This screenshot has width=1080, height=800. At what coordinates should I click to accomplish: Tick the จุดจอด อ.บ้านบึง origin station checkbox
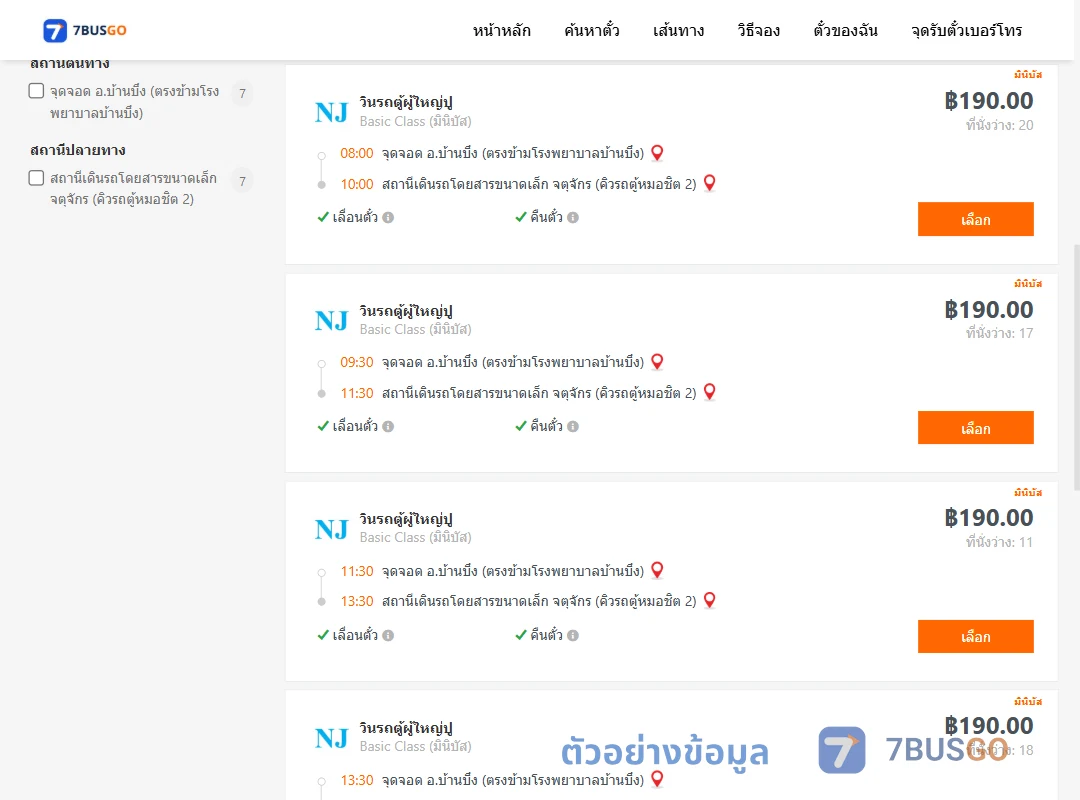pos(37,91)
